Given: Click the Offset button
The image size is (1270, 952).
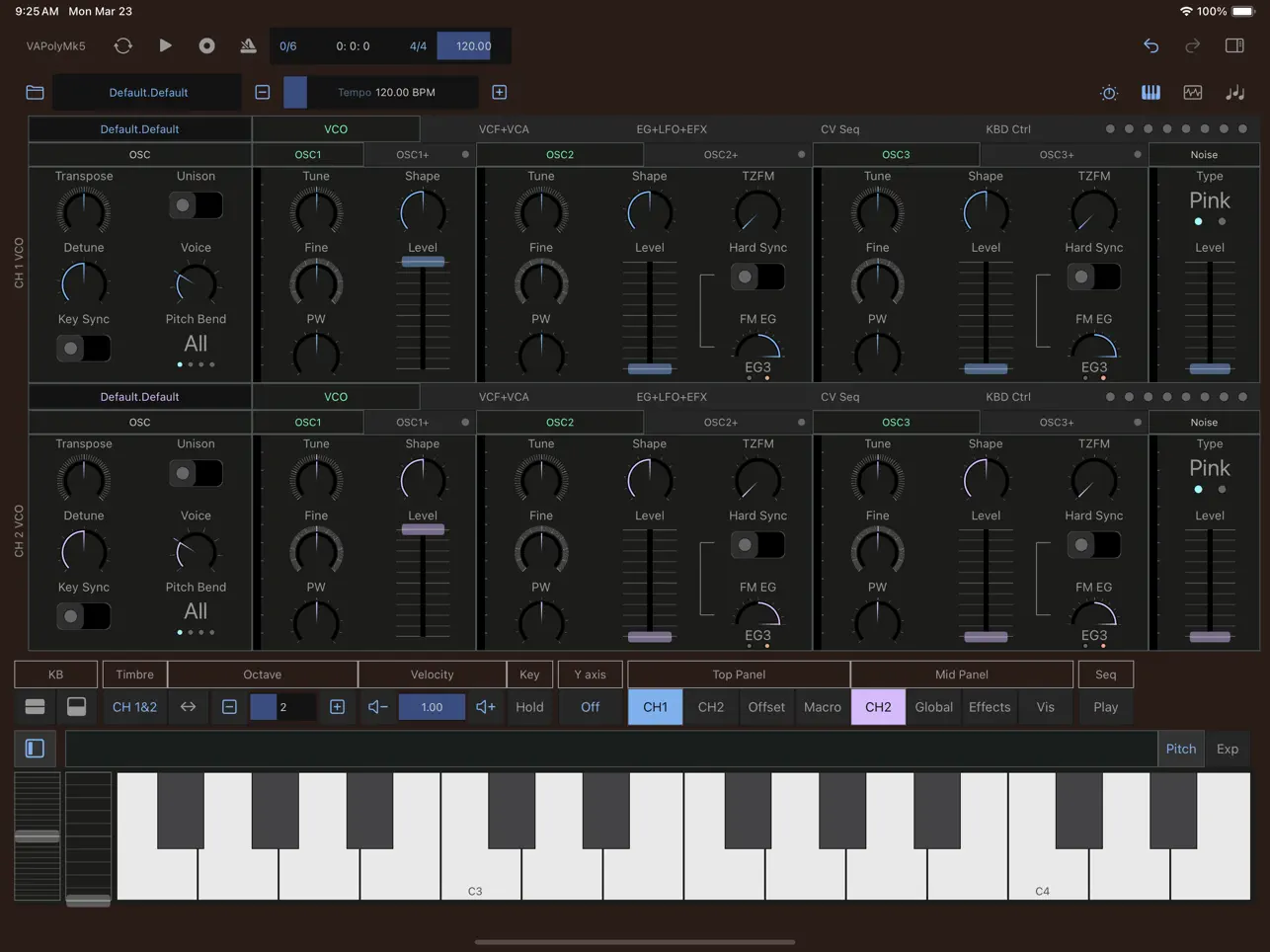Looking at the screenshot, I should coord(766,707).
